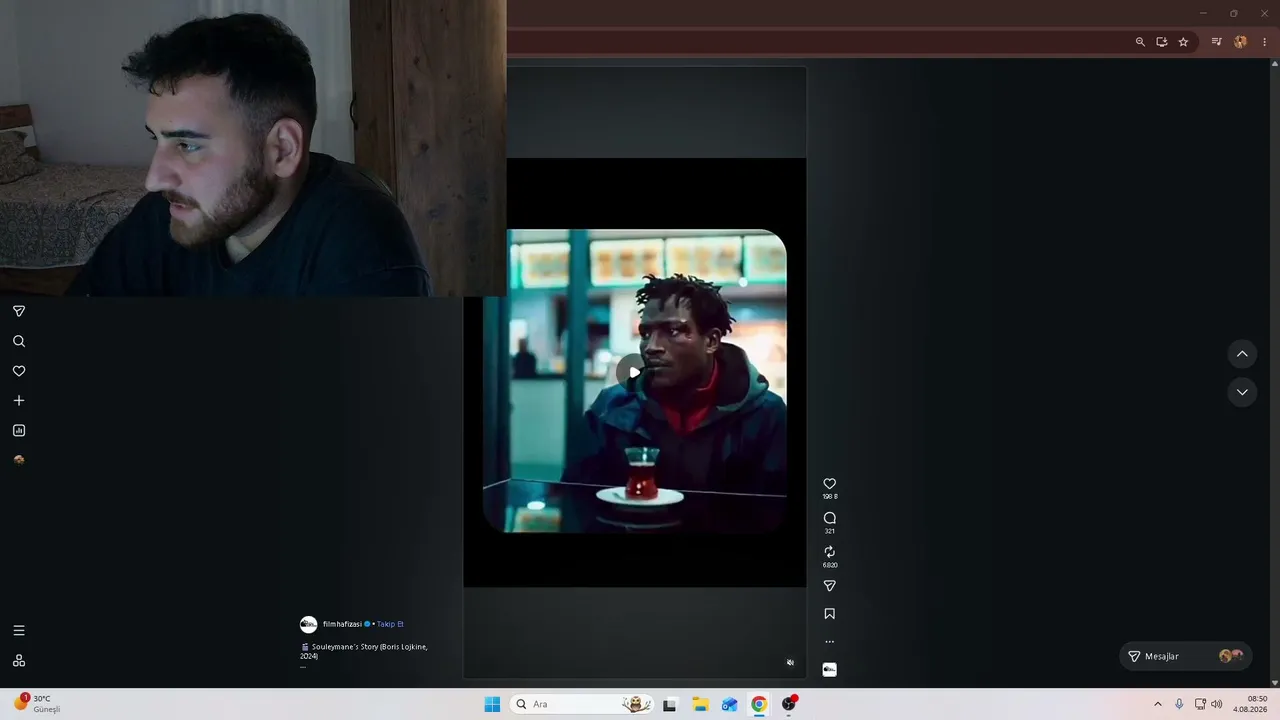Go to the previous reel with up arrow
The image size is (1280, 720).
pos(1242,354)
